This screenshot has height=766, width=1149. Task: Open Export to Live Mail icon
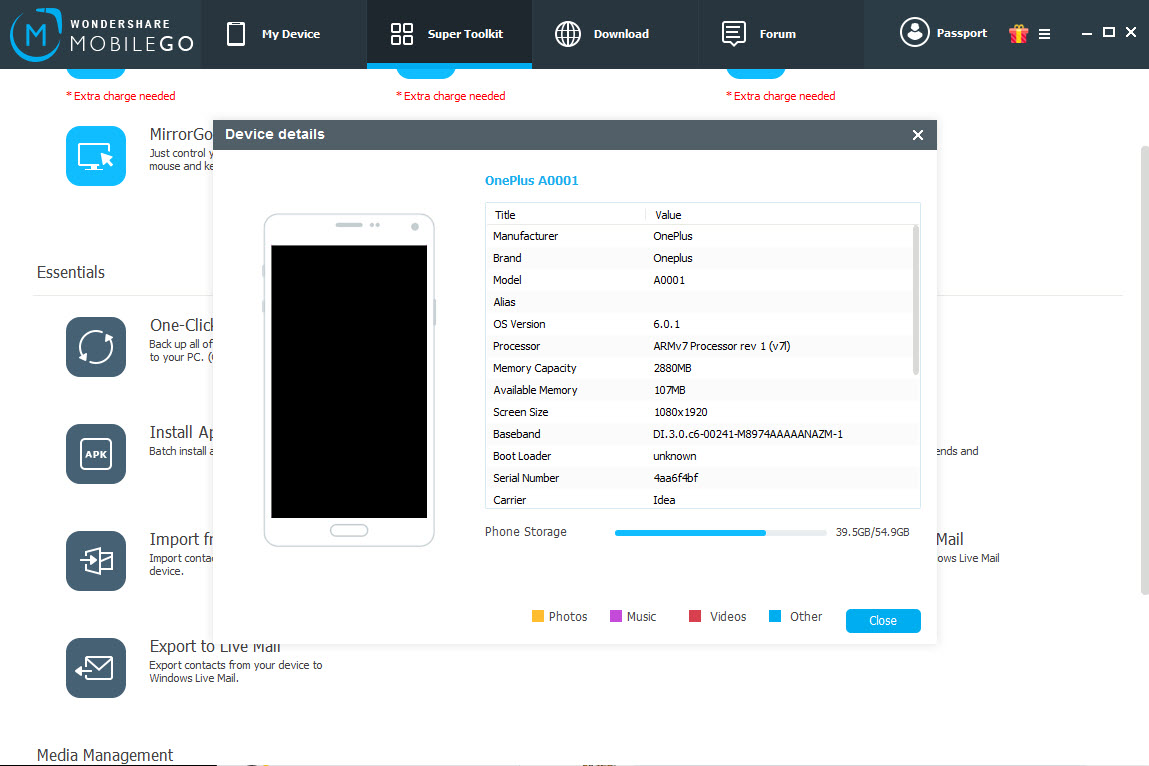(96, 668)
